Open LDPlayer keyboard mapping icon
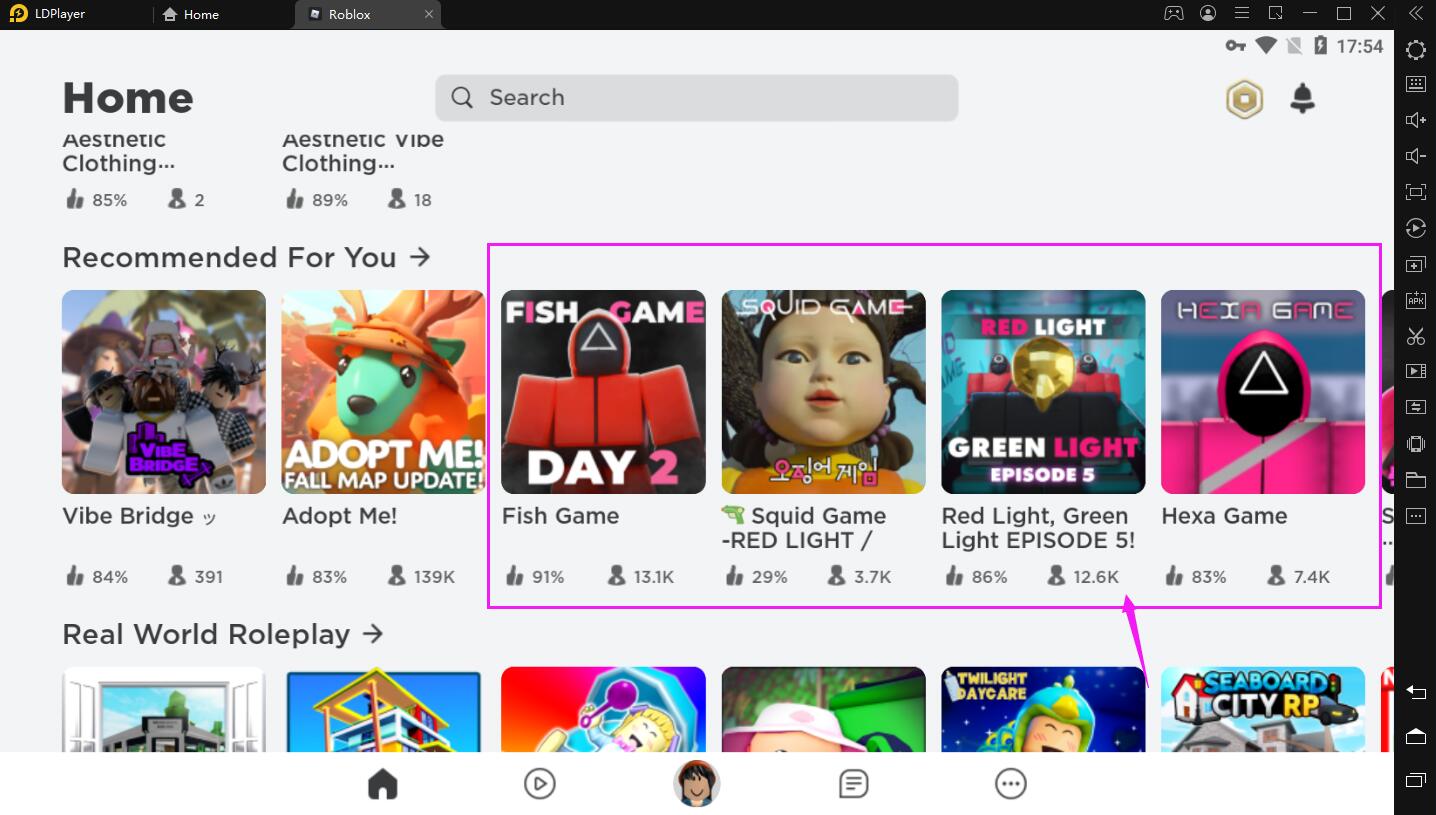Screen dimensions: 1436x815 [x=1416, y=84]
